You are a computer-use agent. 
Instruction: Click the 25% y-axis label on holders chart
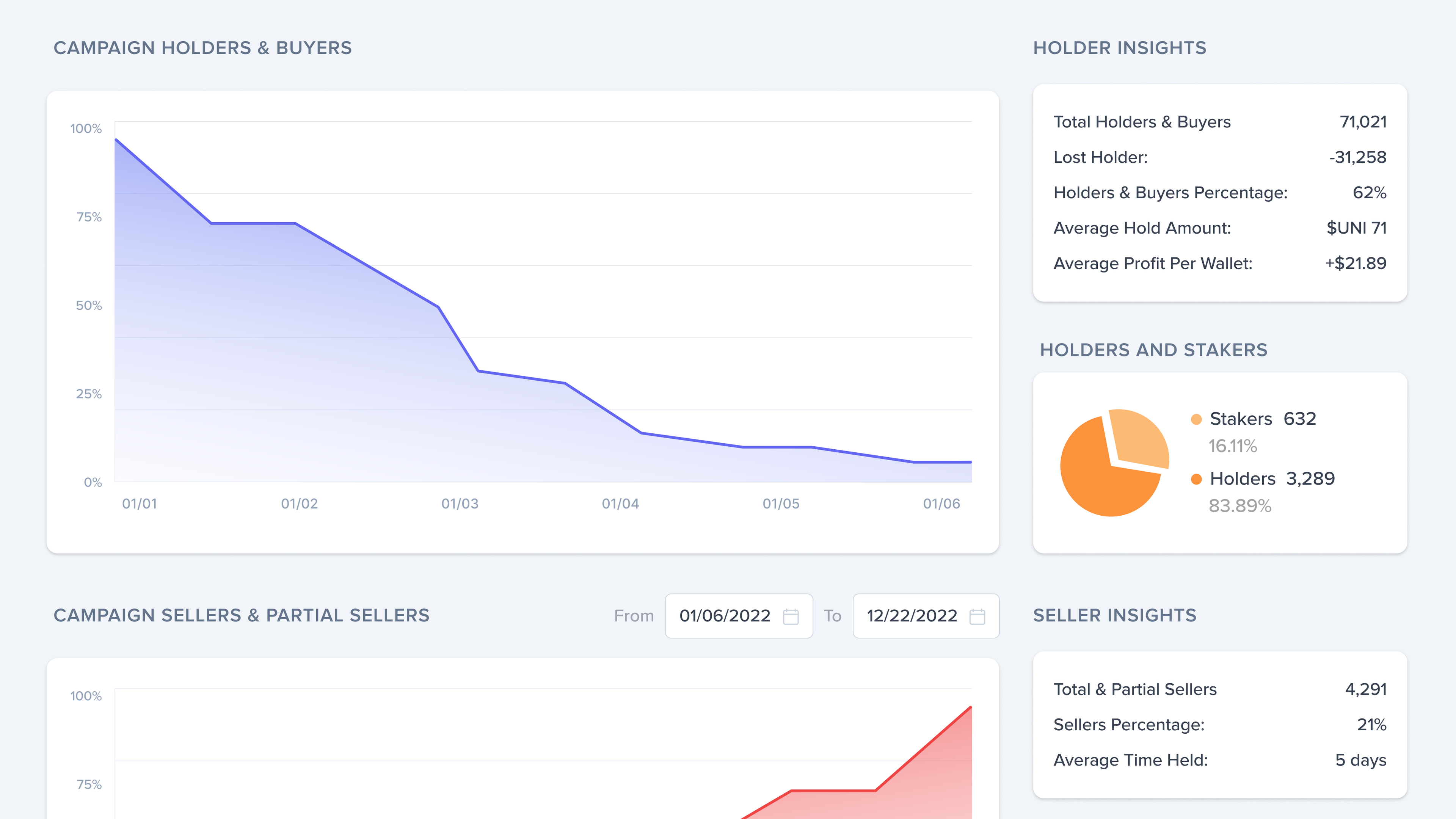89,394
